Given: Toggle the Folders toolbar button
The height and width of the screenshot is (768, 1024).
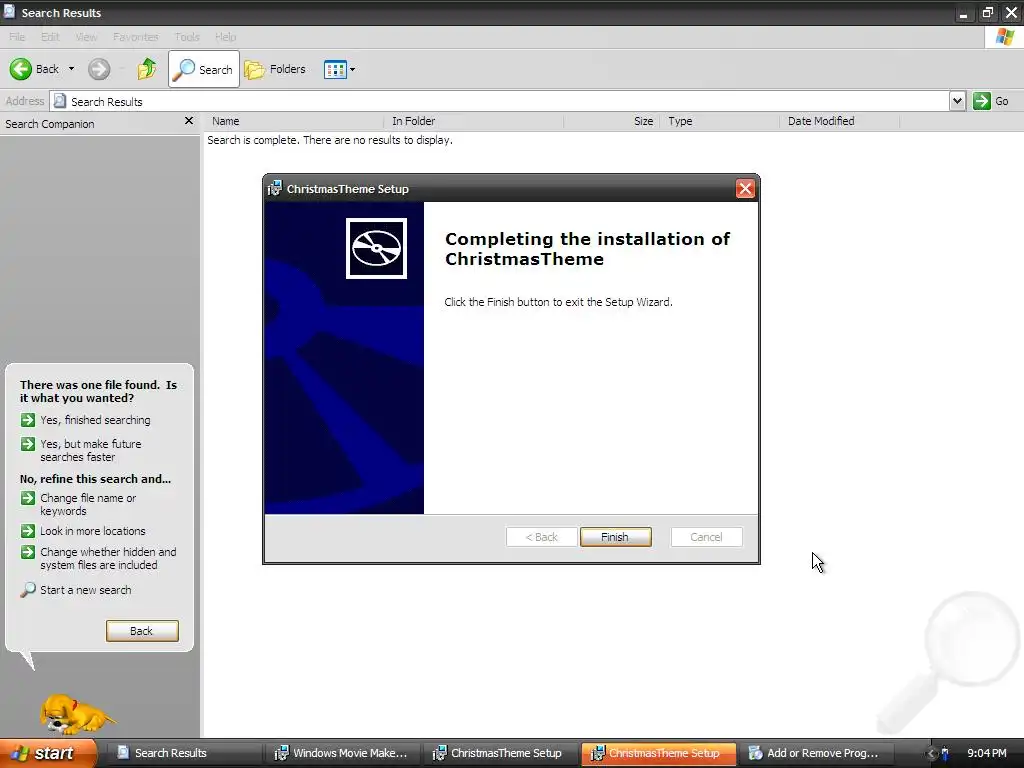Looking at the screenshot, I should tap(275, 69).
